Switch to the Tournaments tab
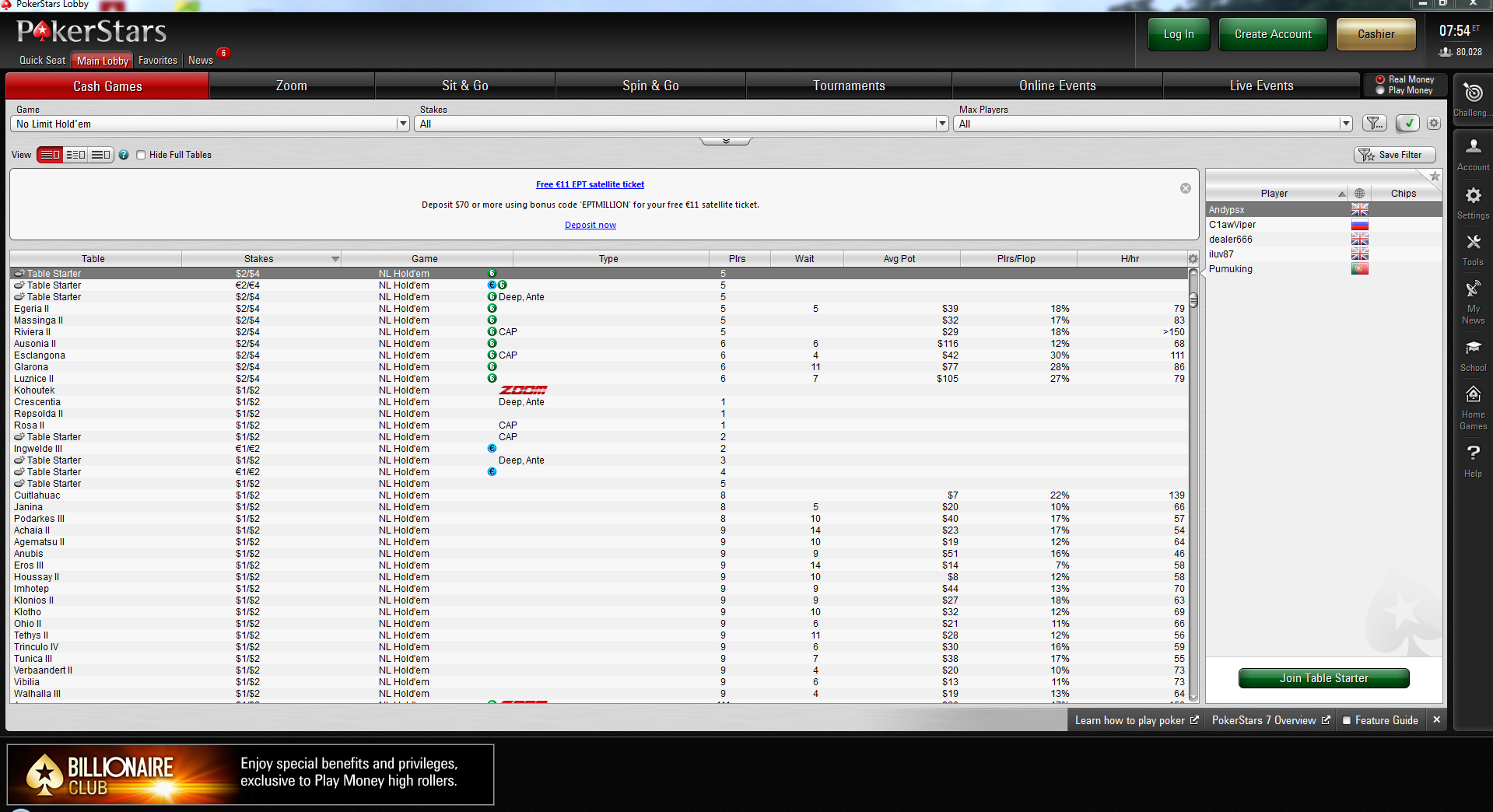This screenshot has width=1493, height=812. (x=849, y=86)
